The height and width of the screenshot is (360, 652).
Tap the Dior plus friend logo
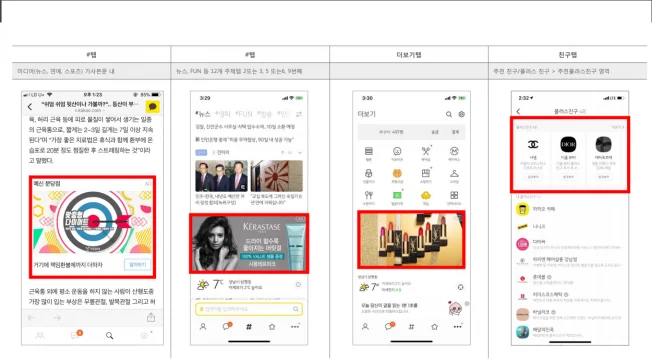(568, 144)
